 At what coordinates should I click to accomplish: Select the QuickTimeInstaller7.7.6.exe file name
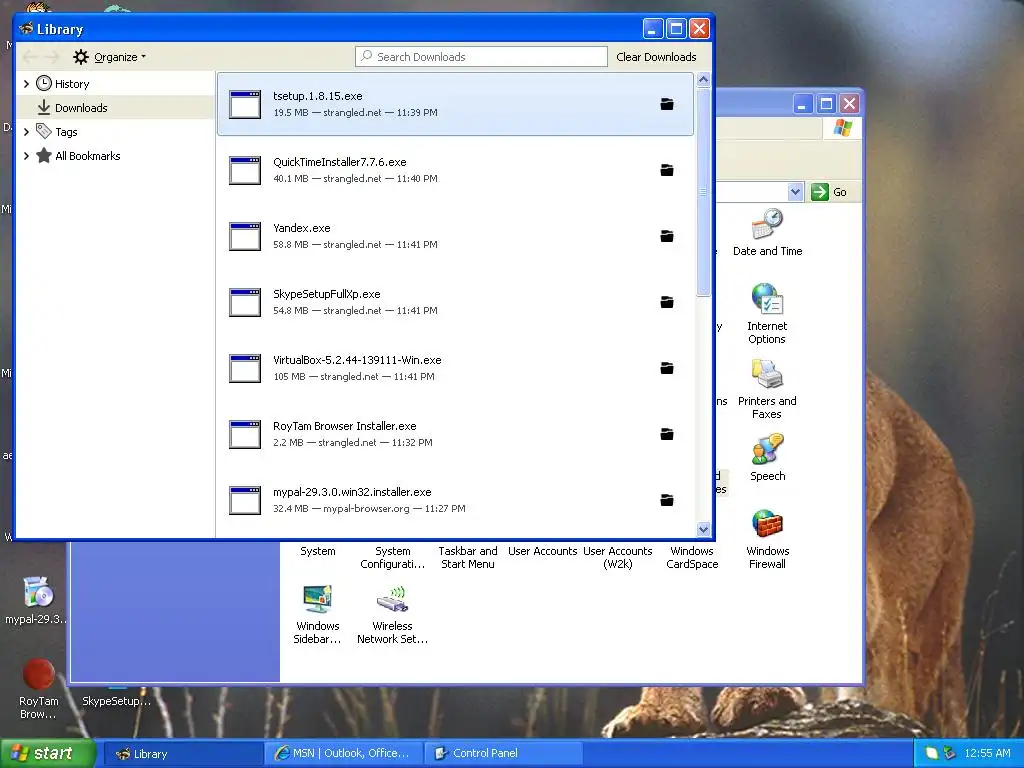340,162
